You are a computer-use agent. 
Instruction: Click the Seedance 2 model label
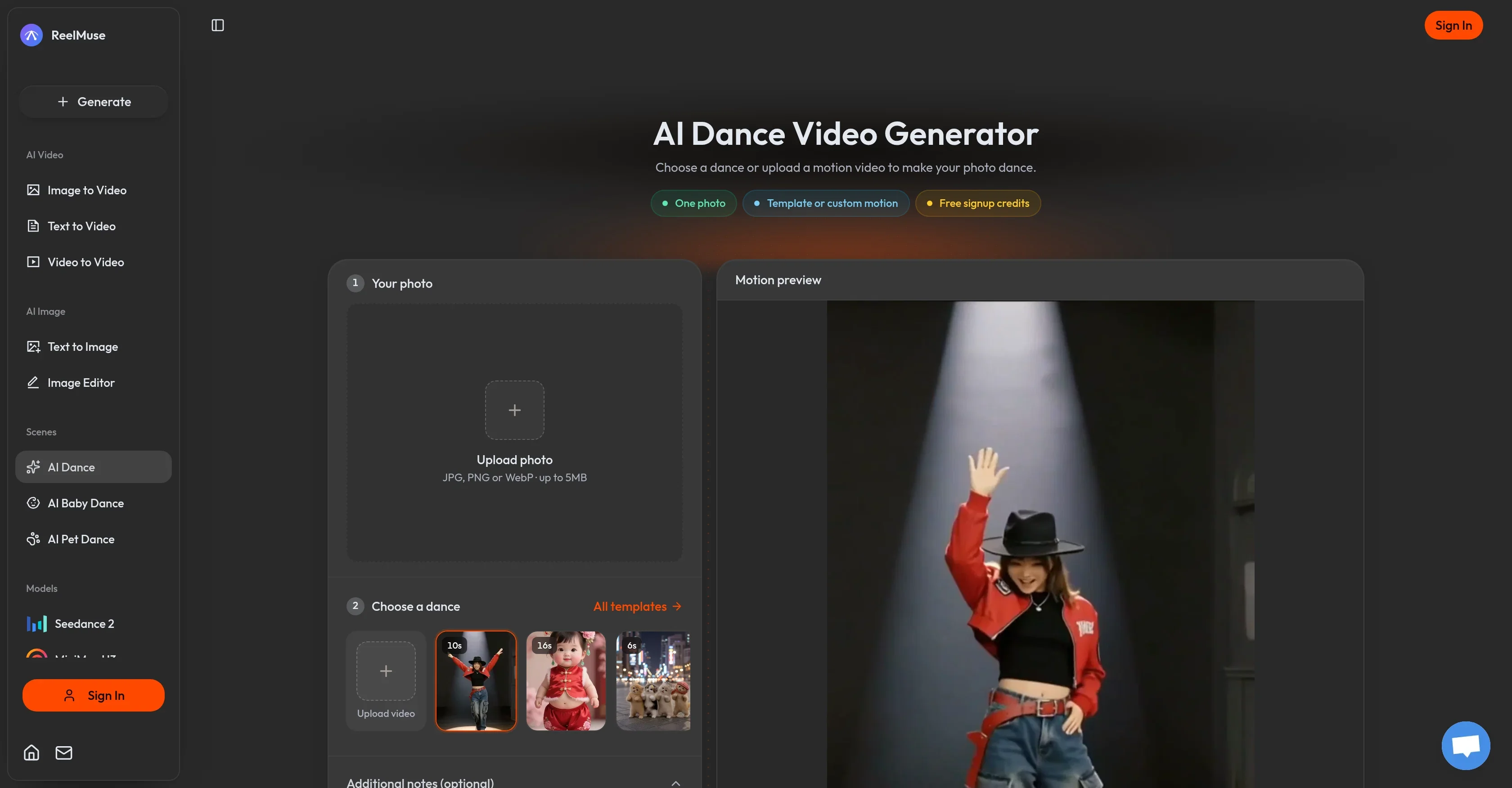click(85, 624)
